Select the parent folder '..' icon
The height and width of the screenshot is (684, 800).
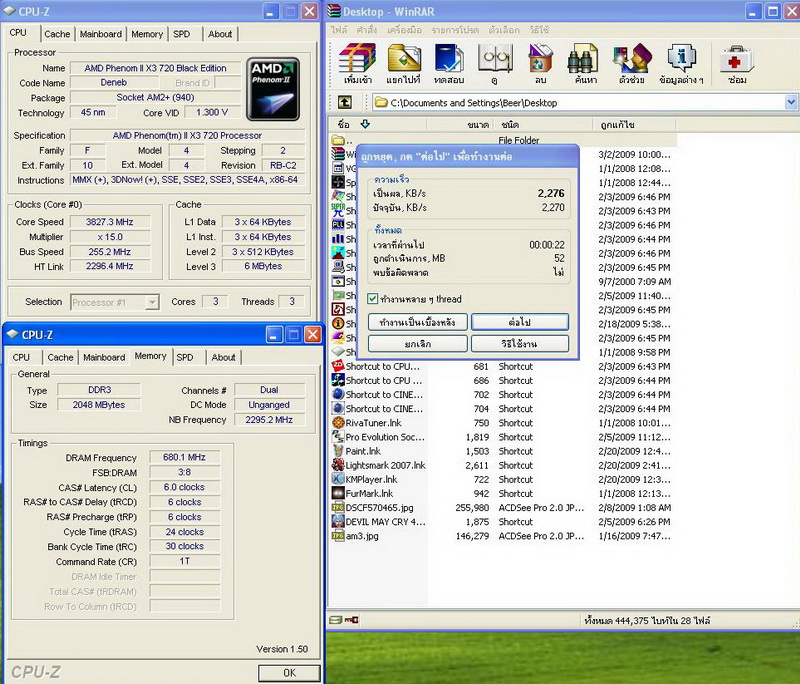(338, 140)
